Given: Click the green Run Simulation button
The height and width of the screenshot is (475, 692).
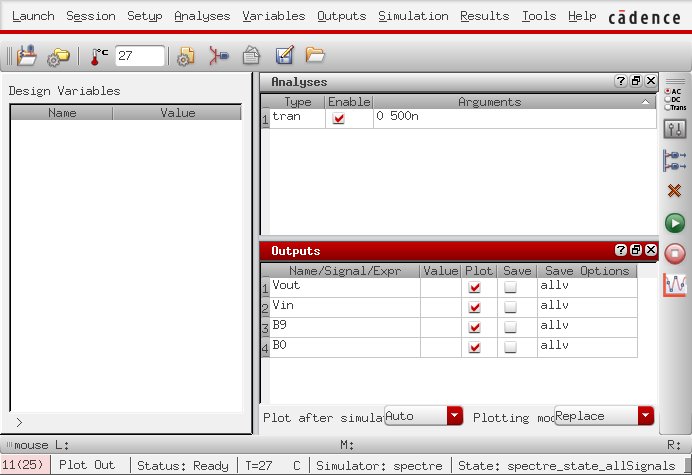Looking at the screenshot, I should 675,223.
